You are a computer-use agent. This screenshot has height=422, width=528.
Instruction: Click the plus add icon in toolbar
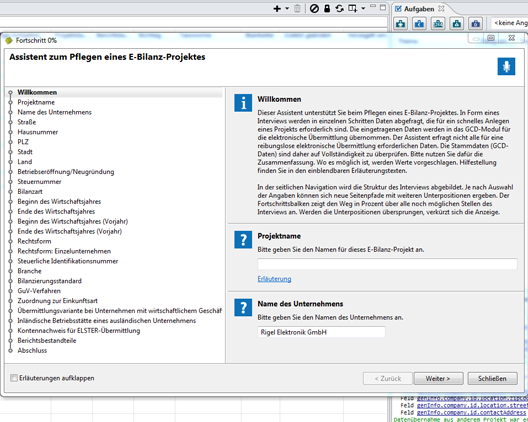[277, 9]
